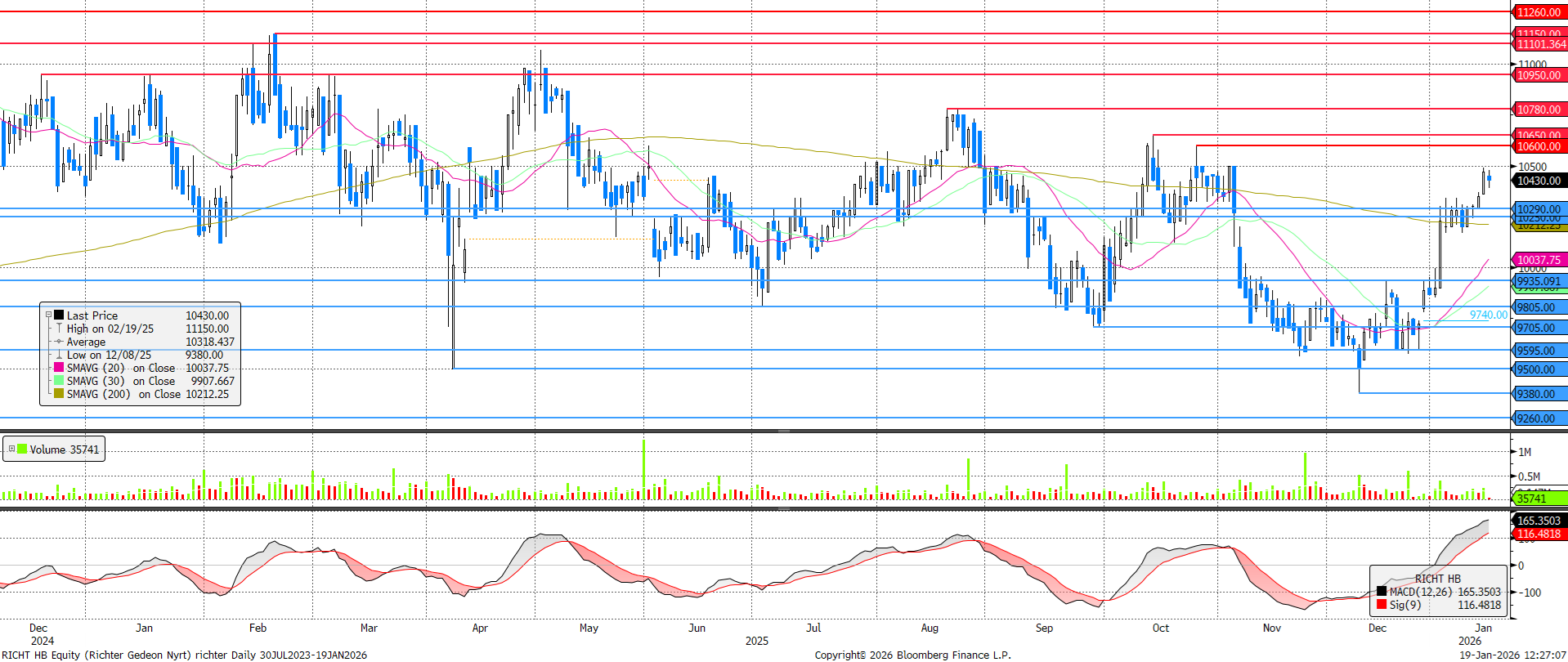1568x662 pixels.
Task: Select the olive SMAVG (200) color swatch
Action: (x=59, y=394)
